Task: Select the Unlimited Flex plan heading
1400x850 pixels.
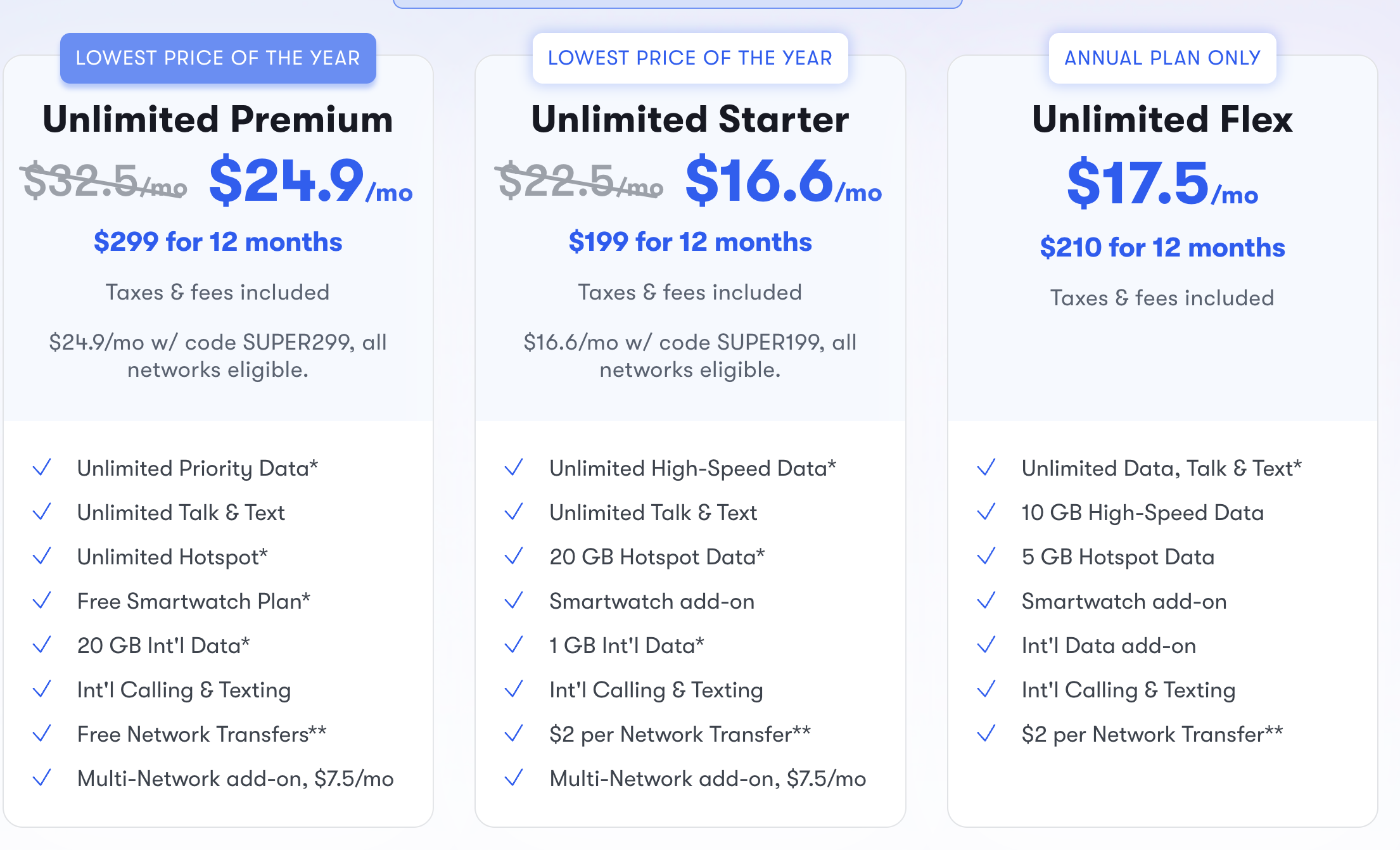Action: click(1162, 119)
